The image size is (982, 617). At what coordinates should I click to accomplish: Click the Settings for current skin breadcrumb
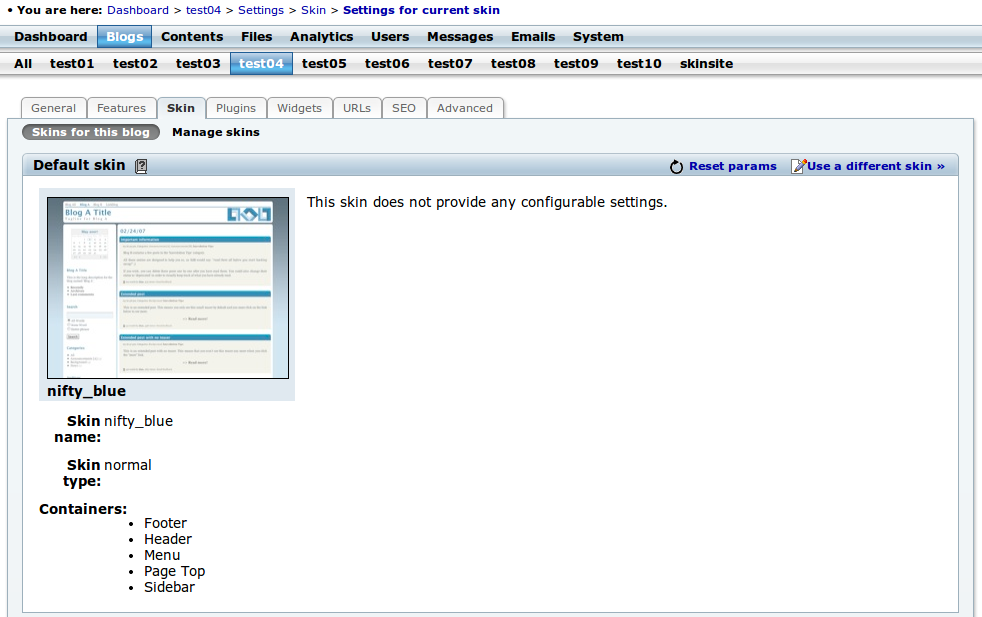click(x=421, y=10)
